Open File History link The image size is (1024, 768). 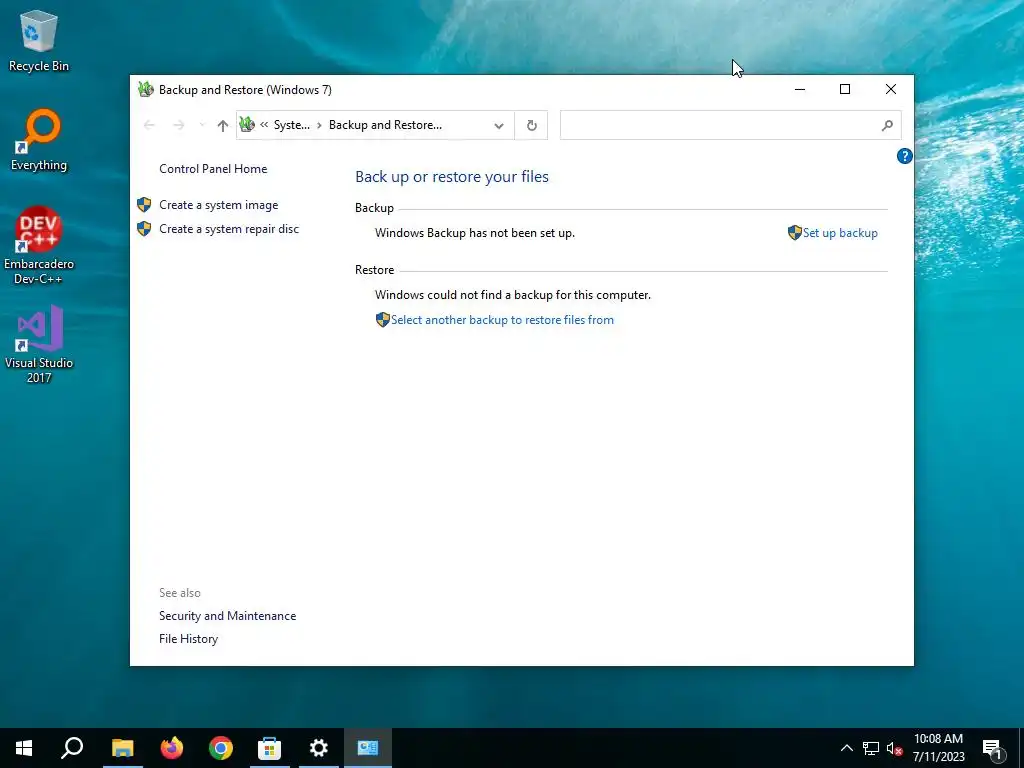[188, 639]
